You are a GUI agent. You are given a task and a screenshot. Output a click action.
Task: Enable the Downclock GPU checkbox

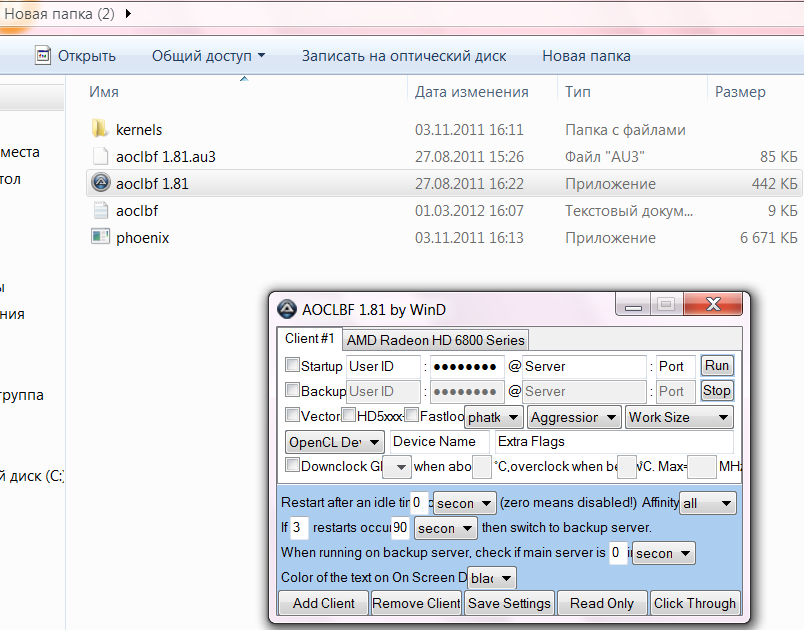coord(292,465)
